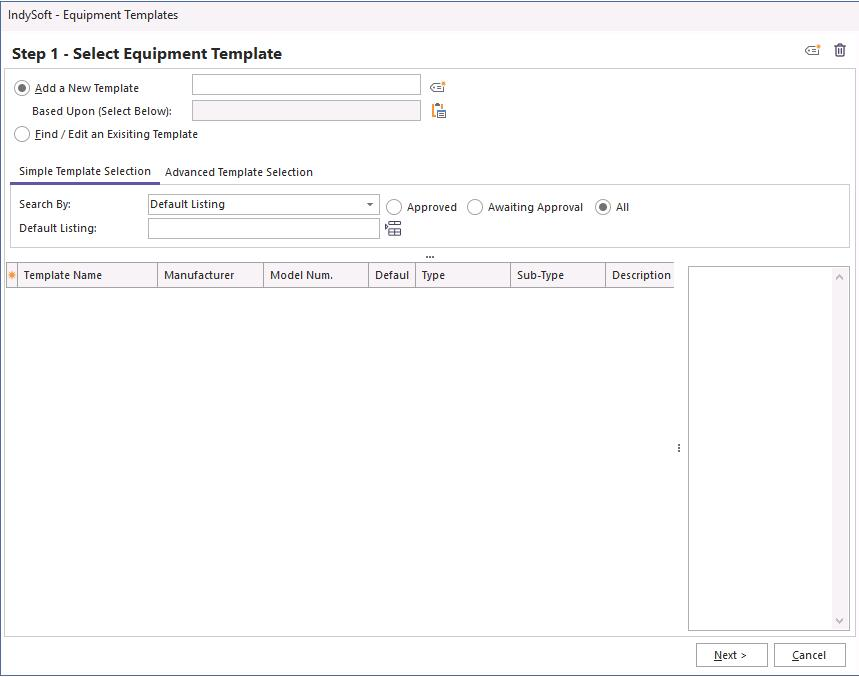Expand the Search By dropdown

370,204
